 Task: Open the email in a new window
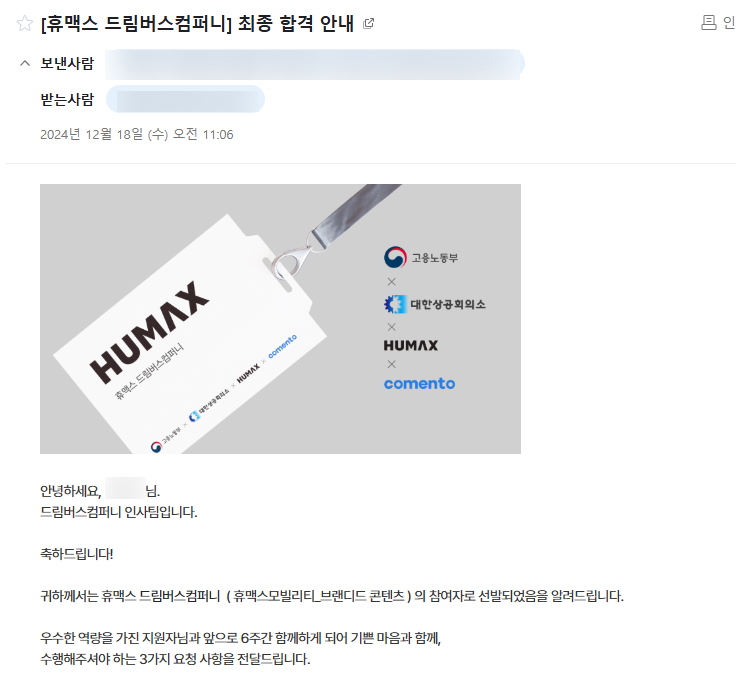[x=368, y=23]
